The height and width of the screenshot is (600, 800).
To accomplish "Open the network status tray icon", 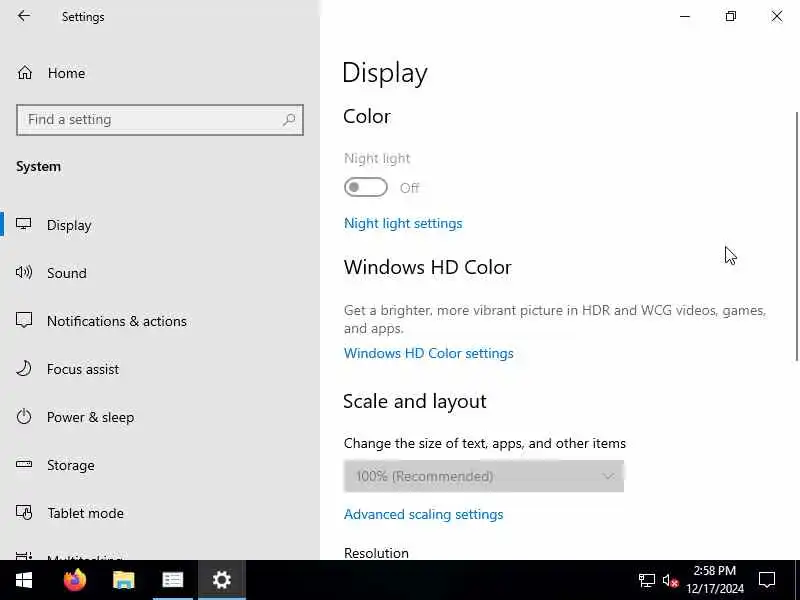I will (646, 580).
